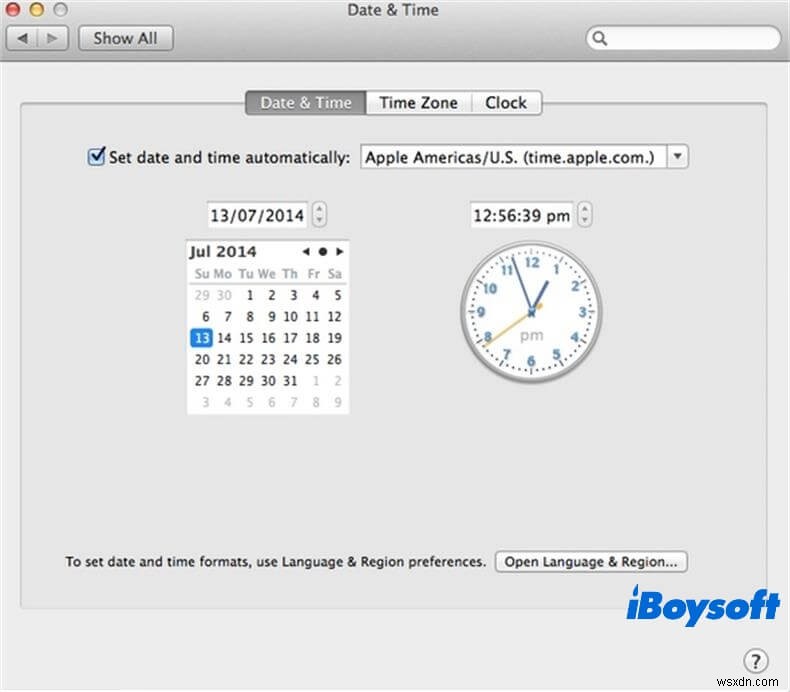This screenshot has height=692, width=790.
Task: Go back with the left arrow button
Action: [22, 38]
